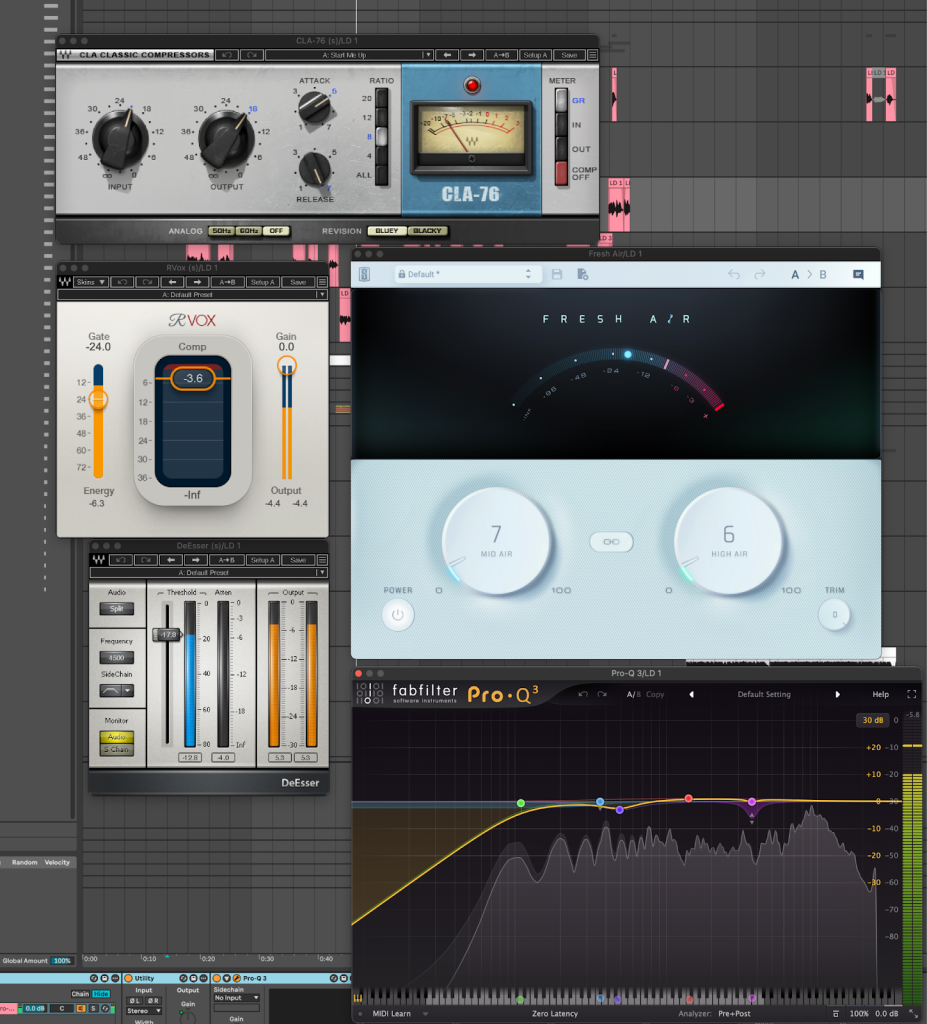
Task: Open the Pro-Q 3 Help menu
Action: [880, 694]
